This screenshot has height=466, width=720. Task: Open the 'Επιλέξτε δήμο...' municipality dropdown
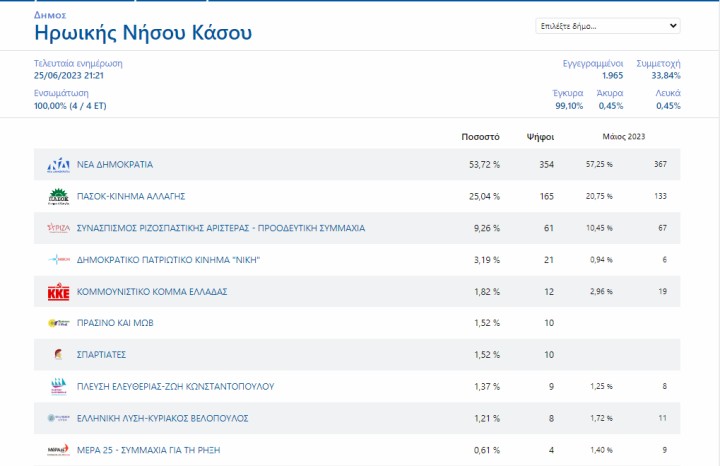[x=607, y=26]
